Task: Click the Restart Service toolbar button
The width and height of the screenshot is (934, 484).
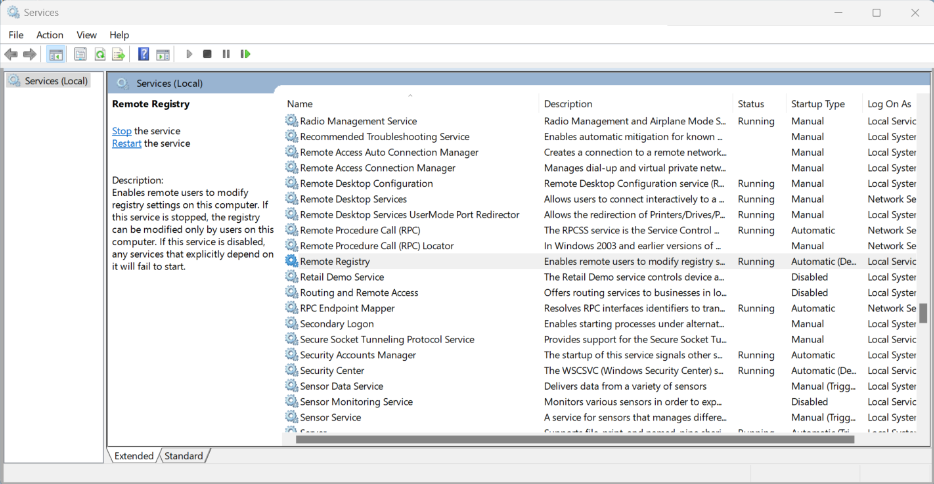Action: coord(245,54)
